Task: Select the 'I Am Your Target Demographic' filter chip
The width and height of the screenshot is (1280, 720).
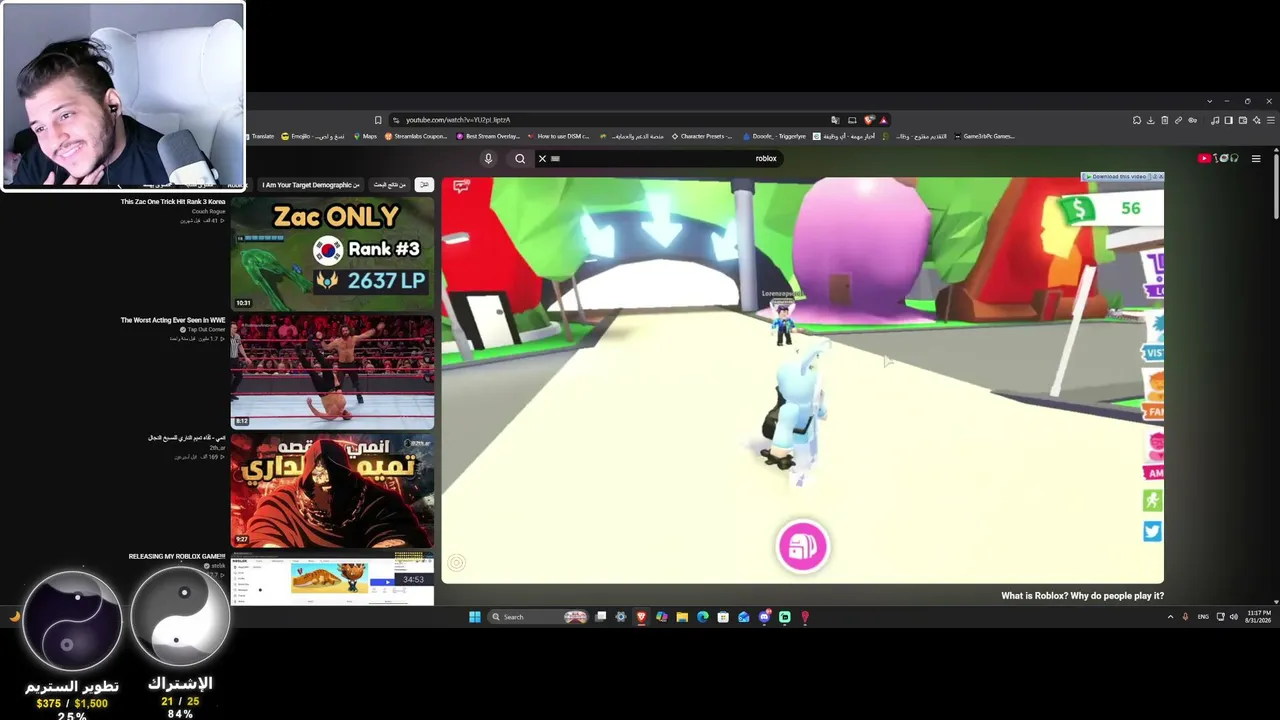Action: pos(311,185)
